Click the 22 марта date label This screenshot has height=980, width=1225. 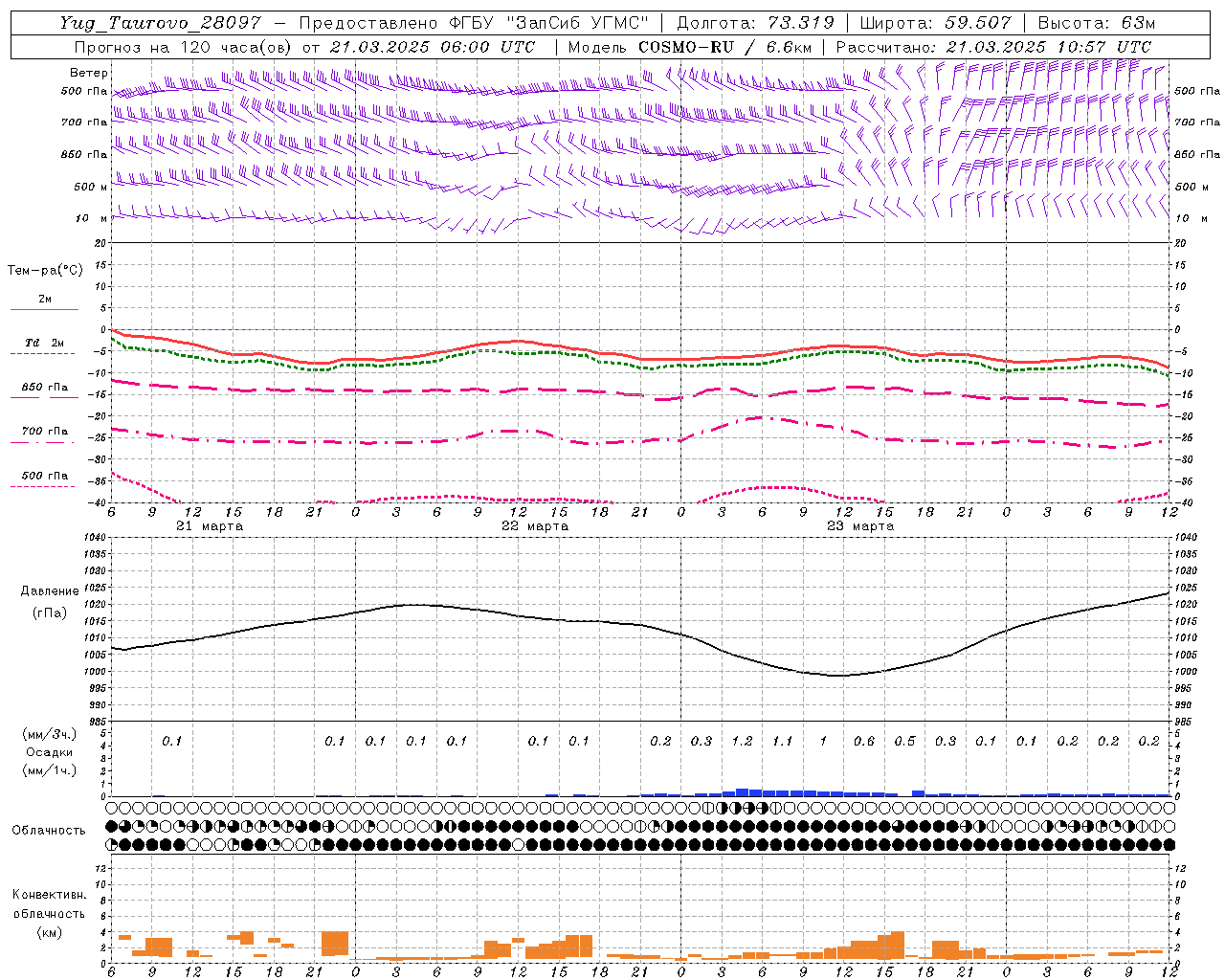tap(536, 526)
